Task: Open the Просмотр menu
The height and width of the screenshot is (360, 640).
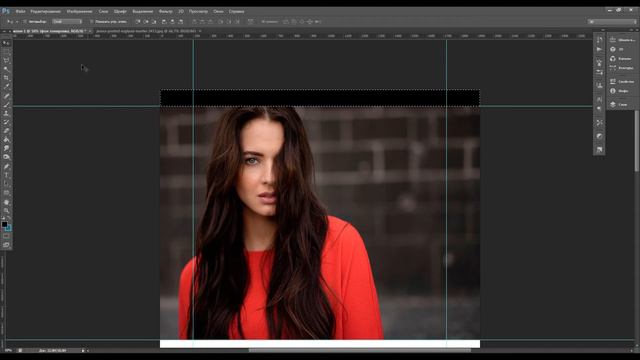Action: coord(198,11)
